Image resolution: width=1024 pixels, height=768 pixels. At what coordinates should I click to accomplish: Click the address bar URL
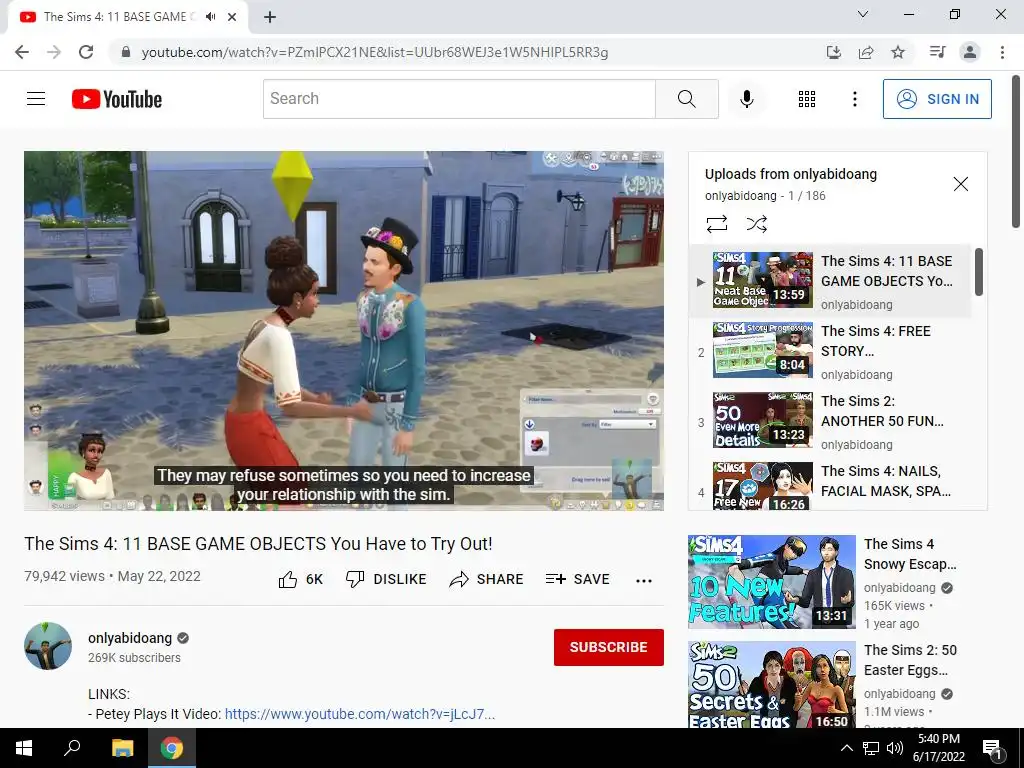375,52
